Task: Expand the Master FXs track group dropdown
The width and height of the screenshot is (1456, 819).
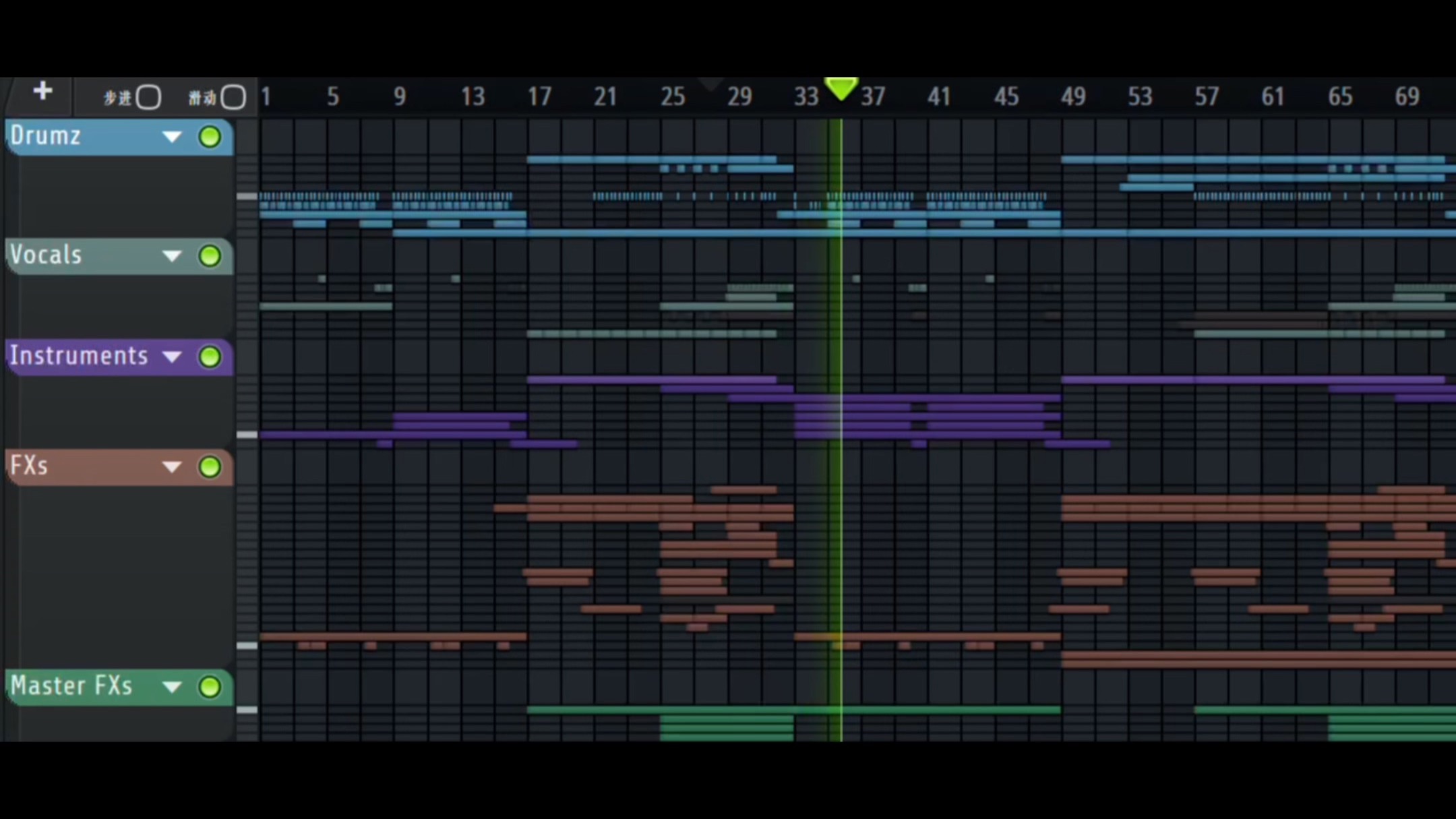Action: [173, 687]
